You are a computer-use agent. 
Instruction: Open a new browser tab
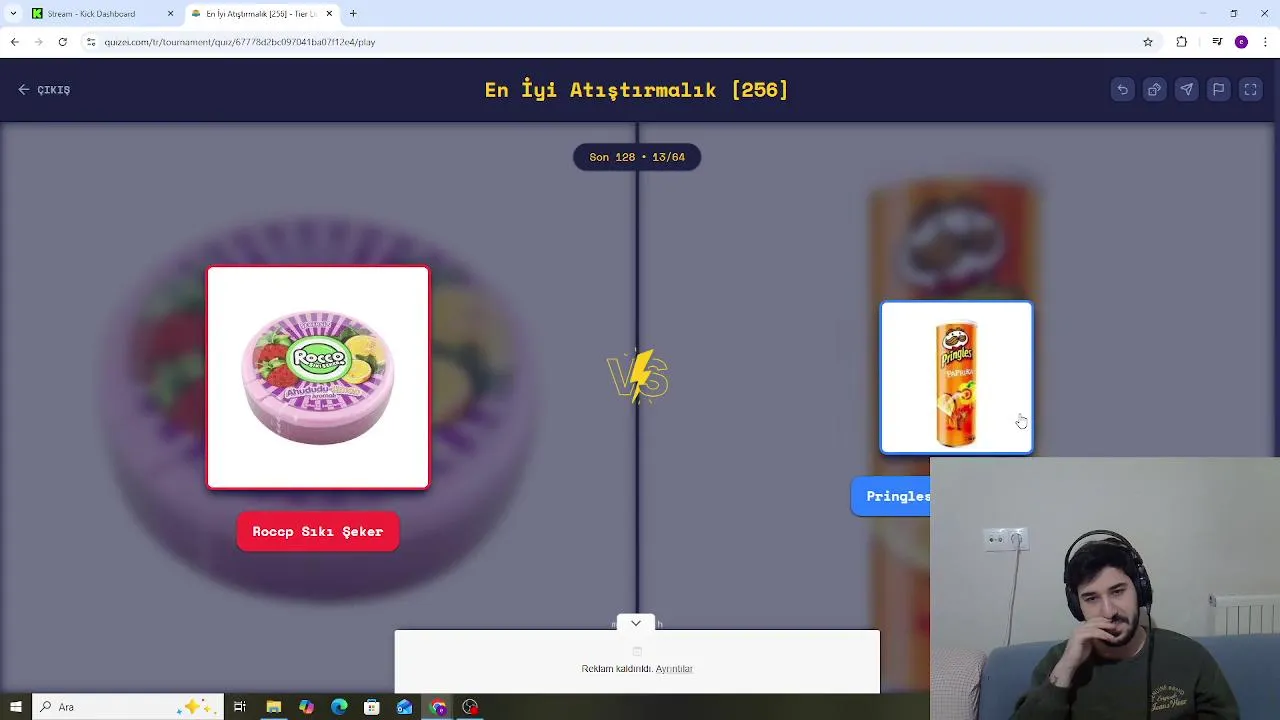(353, 14)
